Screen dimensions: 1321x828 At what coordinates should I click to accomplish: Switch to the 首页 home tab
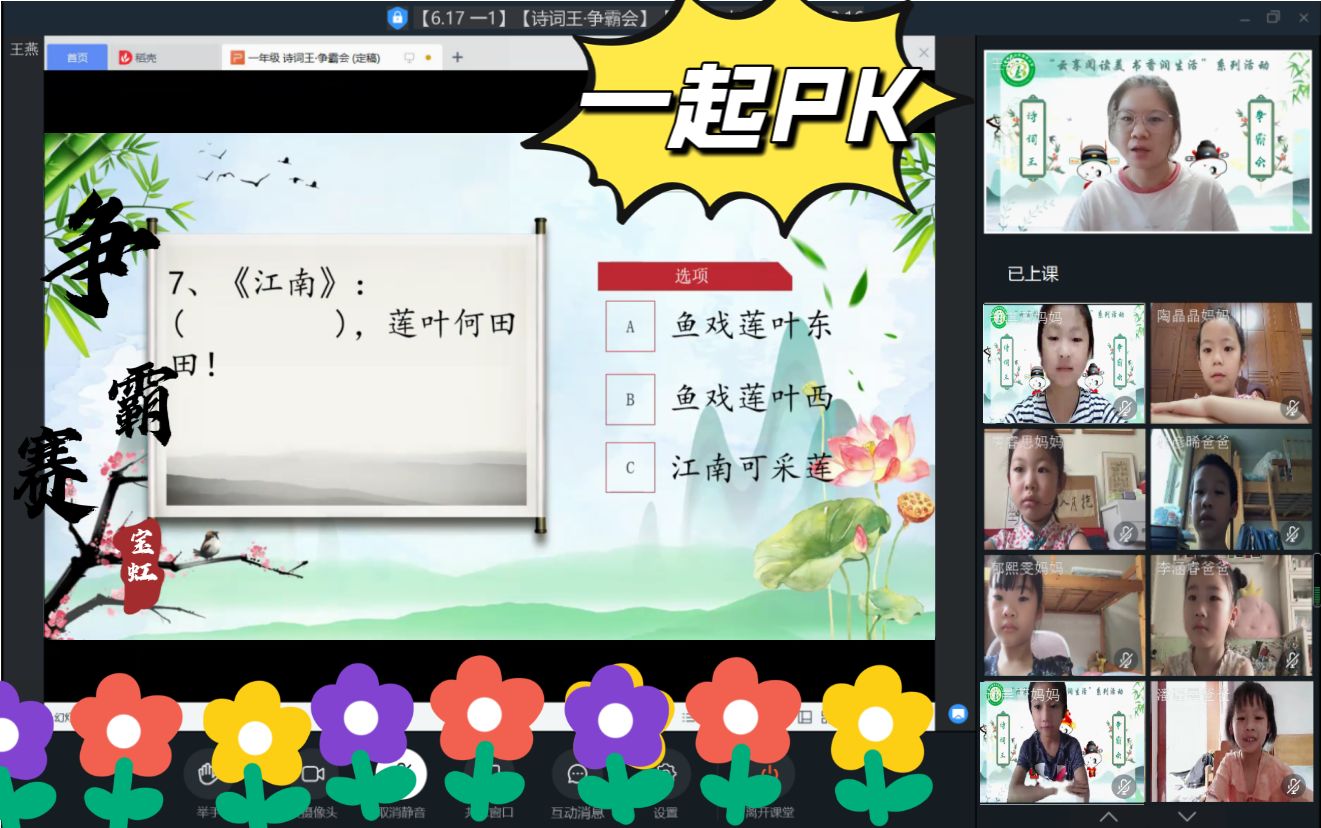77,58
